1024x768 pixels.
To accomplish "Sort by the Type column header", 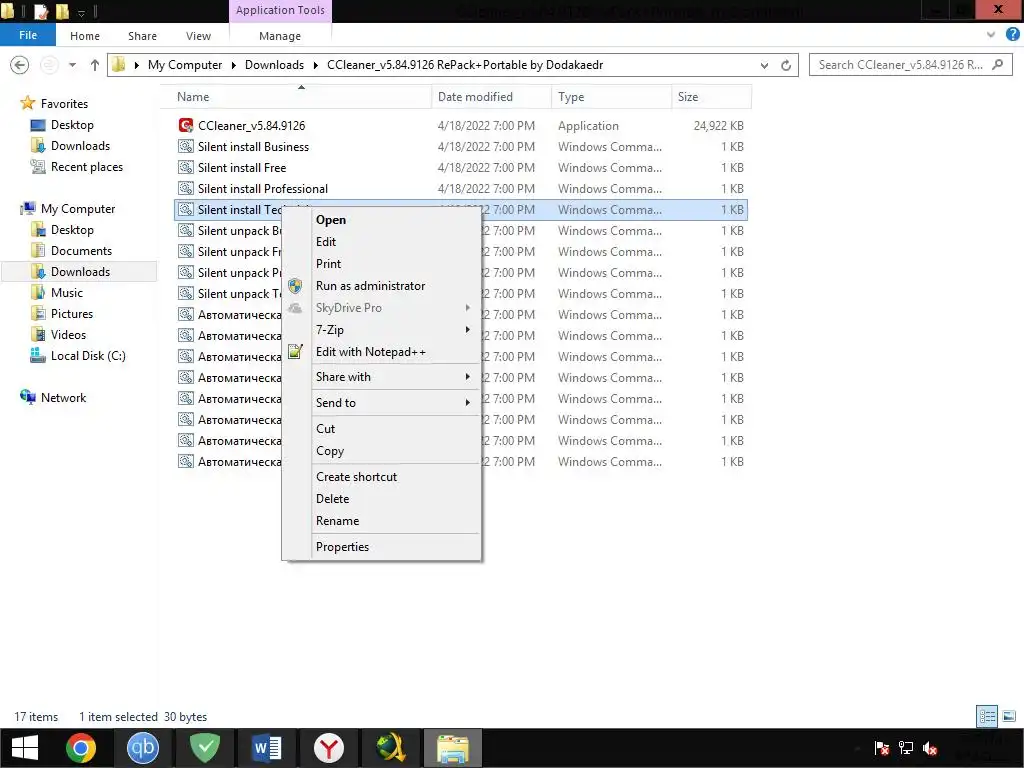I will (x=611, y=97).
